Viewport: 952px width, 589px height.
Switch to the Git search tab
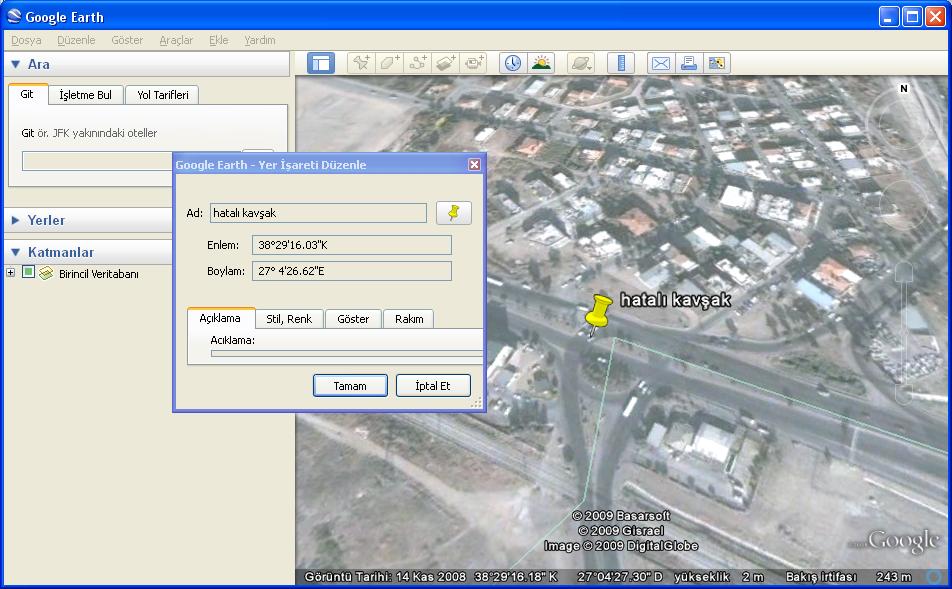(27, 94)
